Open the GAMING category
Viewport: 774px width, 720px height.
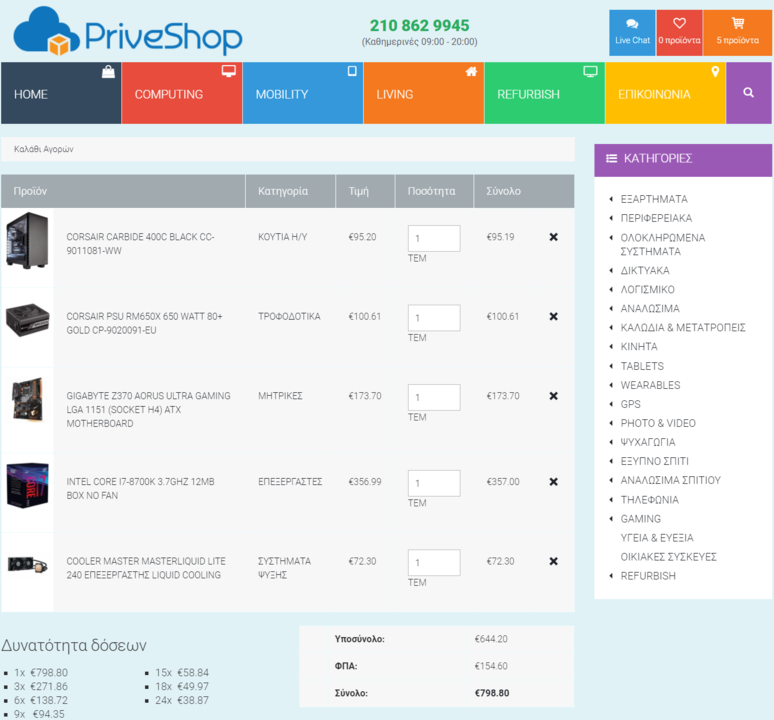click(640, 519)
